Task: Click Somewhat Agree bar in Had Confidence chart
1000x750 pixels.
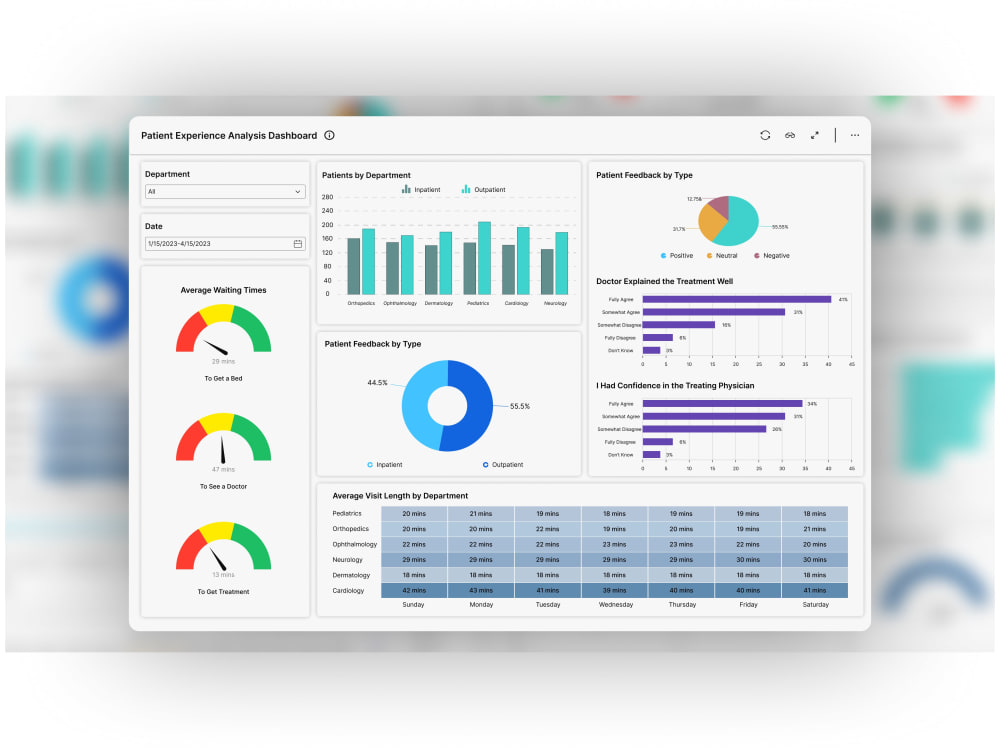Action: pos(714,416)
